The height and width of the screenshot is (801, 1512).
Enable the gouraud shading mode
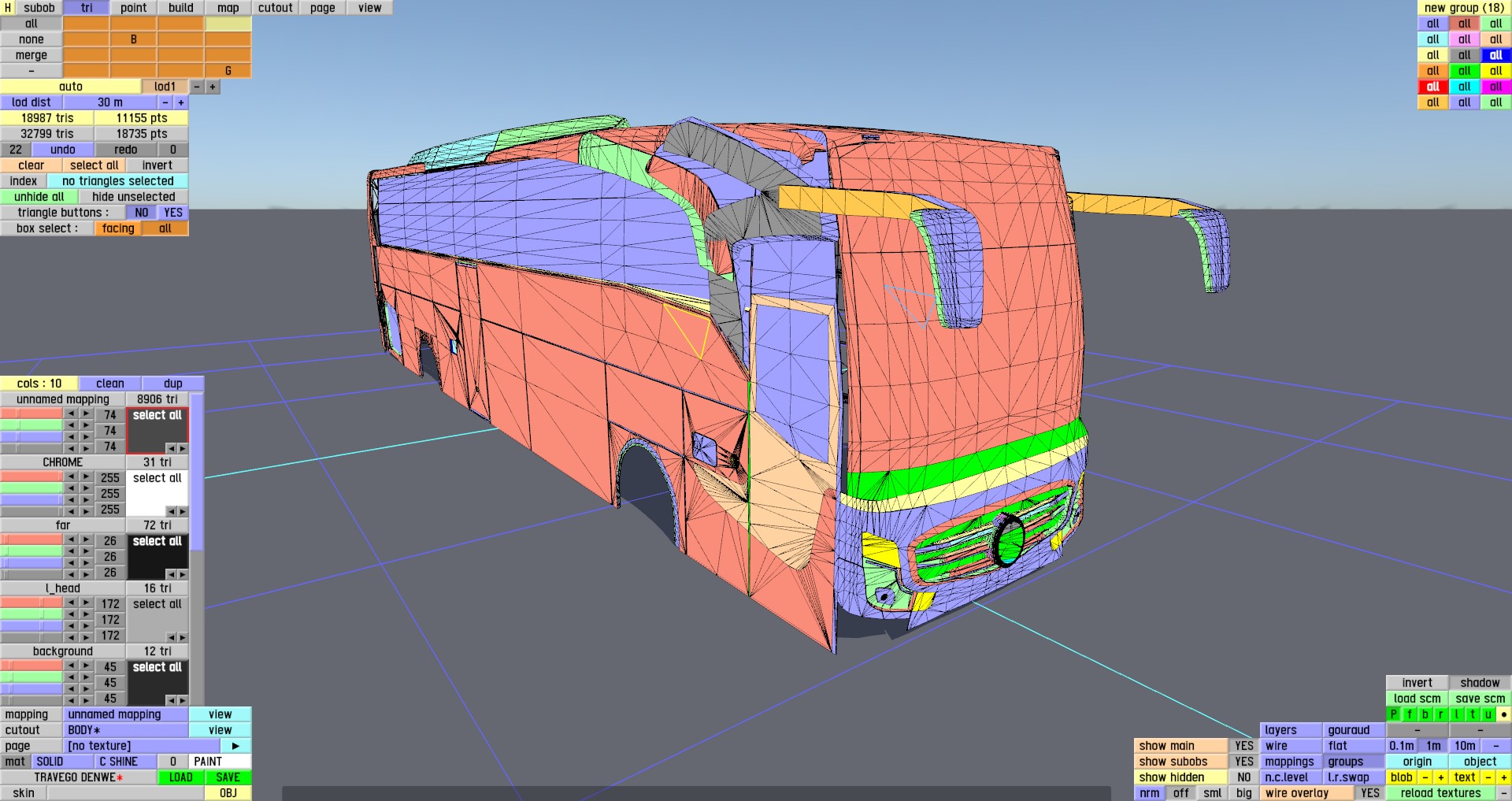pyautogui.click(x=1354, y=730)
